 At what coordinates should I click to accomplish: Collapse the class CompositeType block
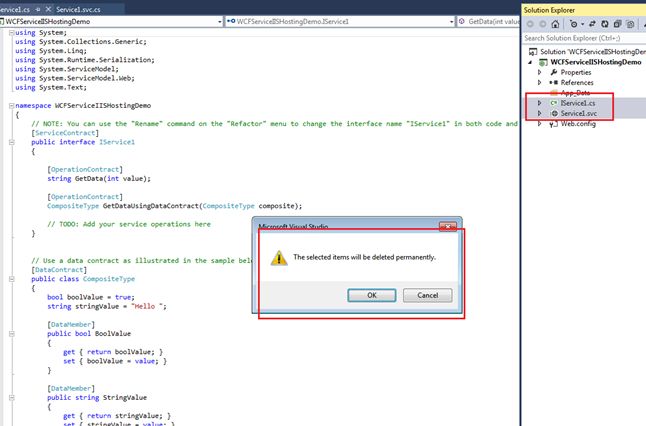12,279
